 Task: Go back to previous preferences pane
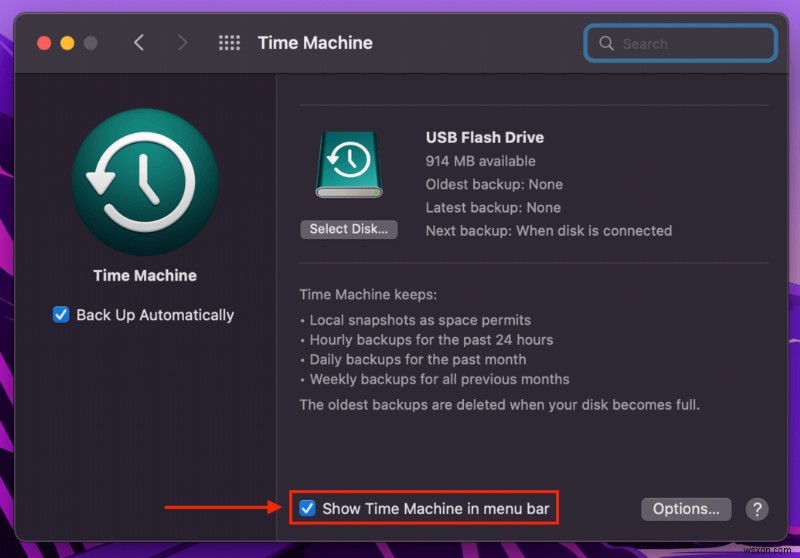[x=139, y=43]
